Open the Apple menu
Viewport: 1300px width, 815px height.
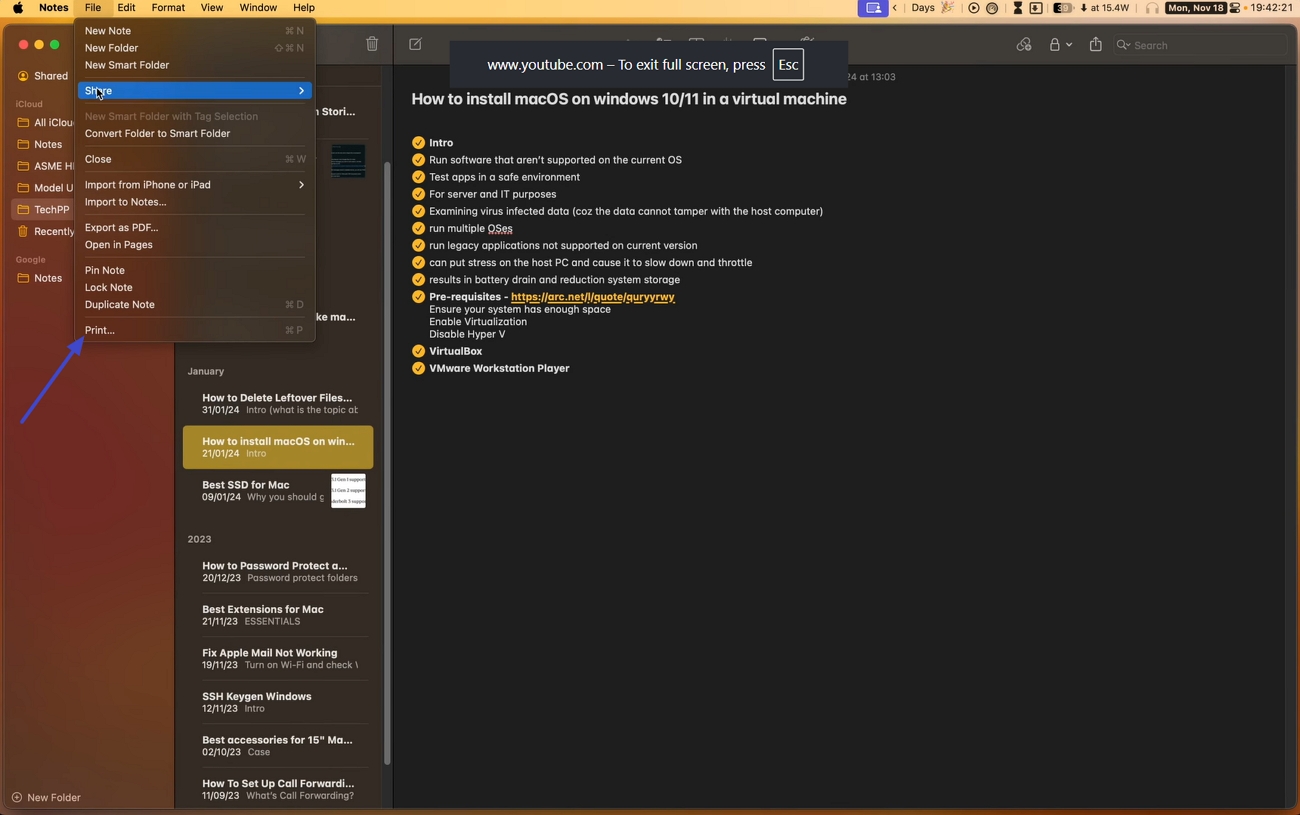(x=18, y=8)
